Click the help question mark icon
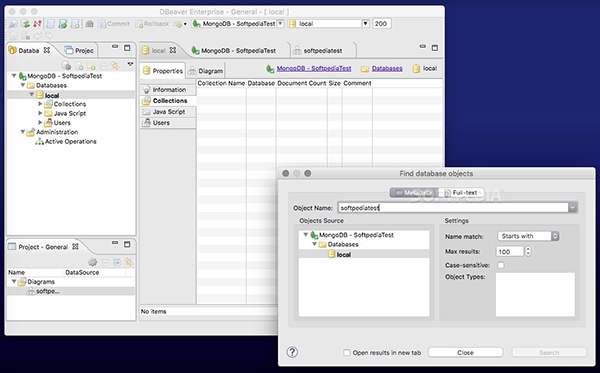 (x=292, y=352)
